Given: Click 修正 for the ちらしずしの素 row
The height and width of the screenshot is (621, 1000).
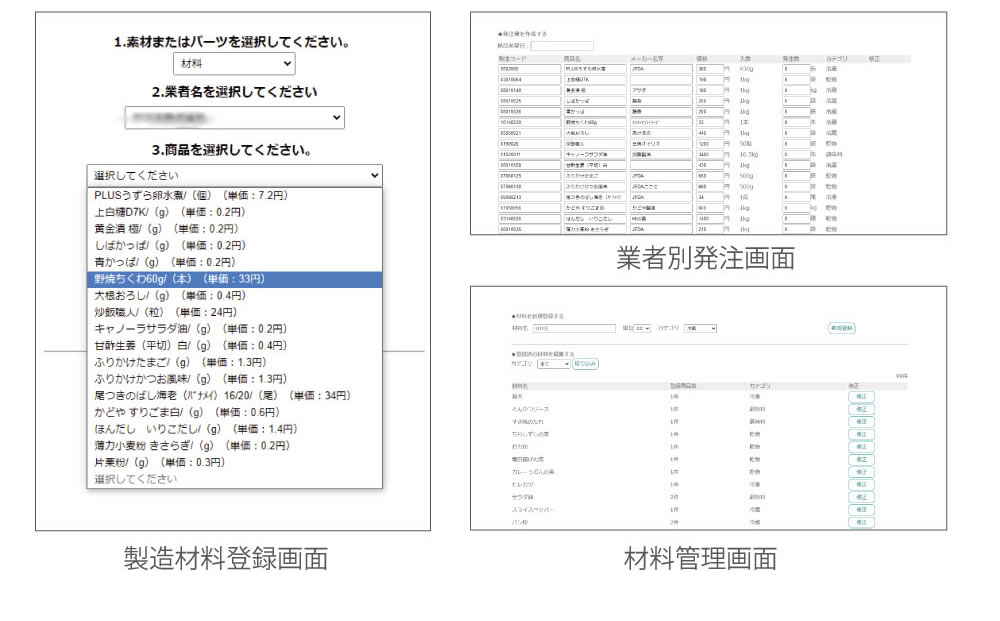Looking at the screenshot, I should tap(861, 434).
